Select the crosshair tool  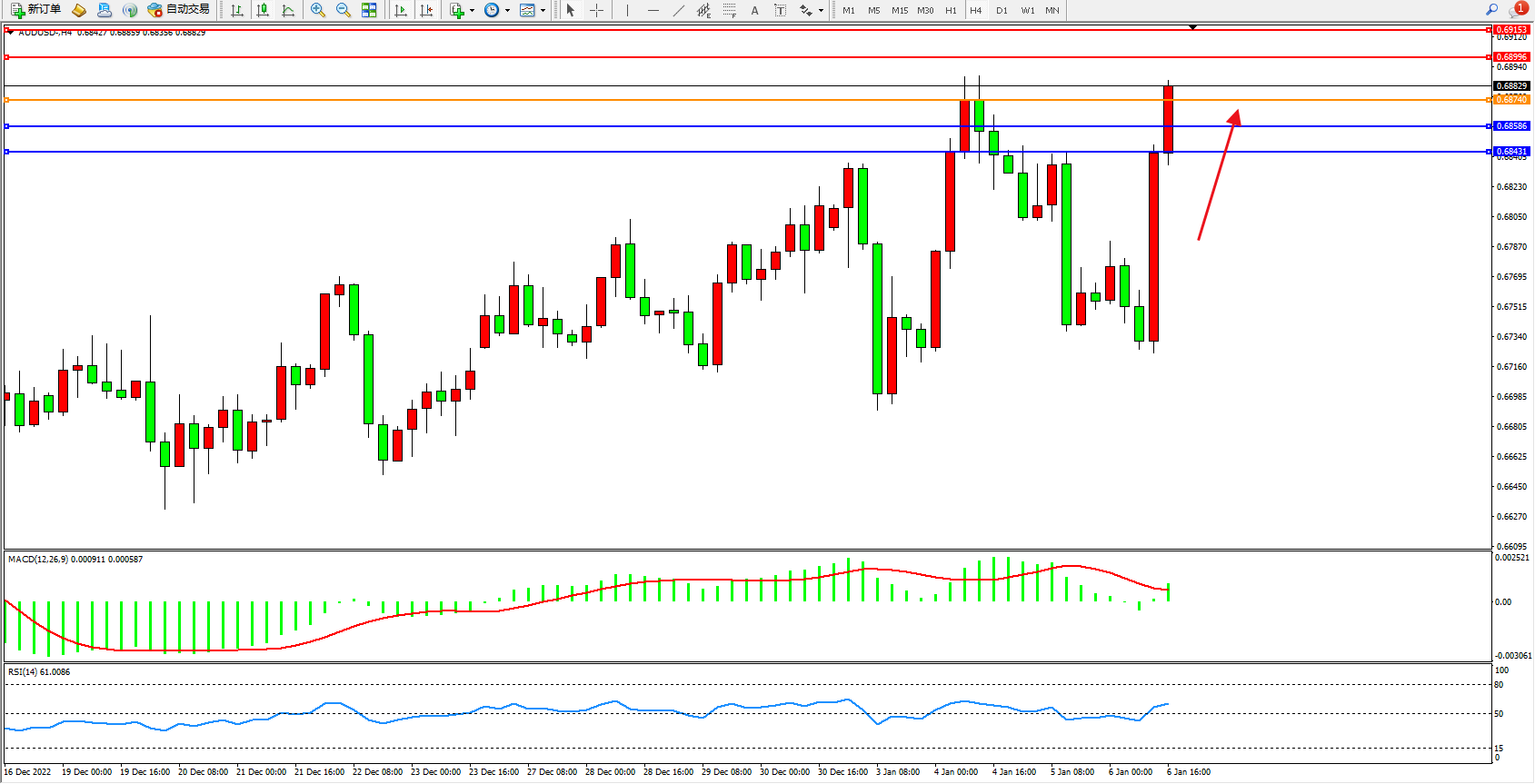pyautogui.click(x=597, y=10)
